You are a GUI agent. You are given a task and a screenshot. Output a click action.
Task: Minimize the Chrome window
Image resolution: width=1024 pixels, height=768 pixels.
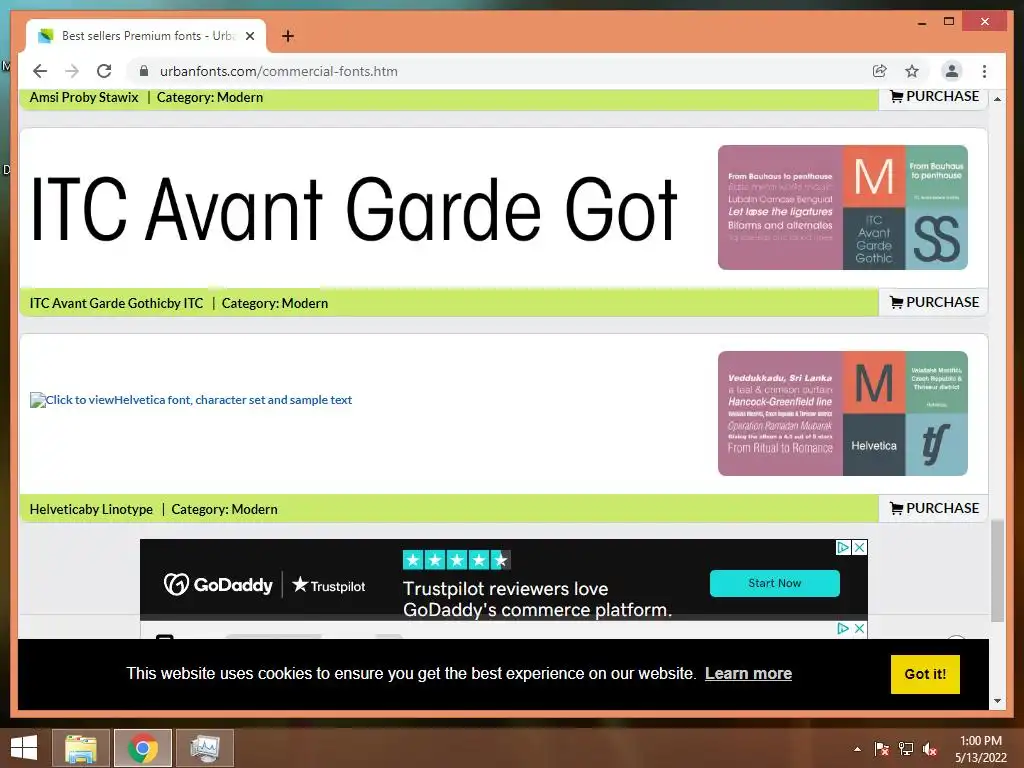point(921,22)
